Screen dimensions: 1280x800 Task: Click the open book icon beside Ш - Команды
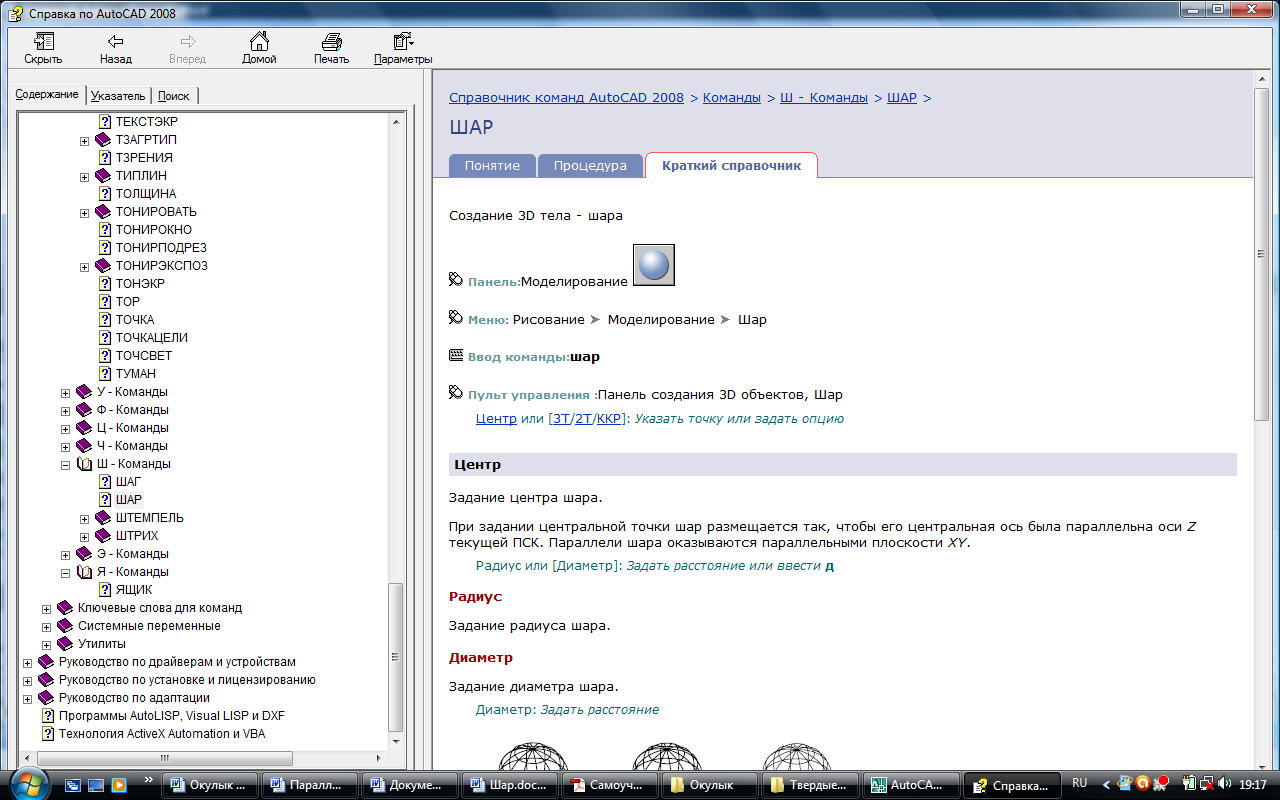point(84,464)
